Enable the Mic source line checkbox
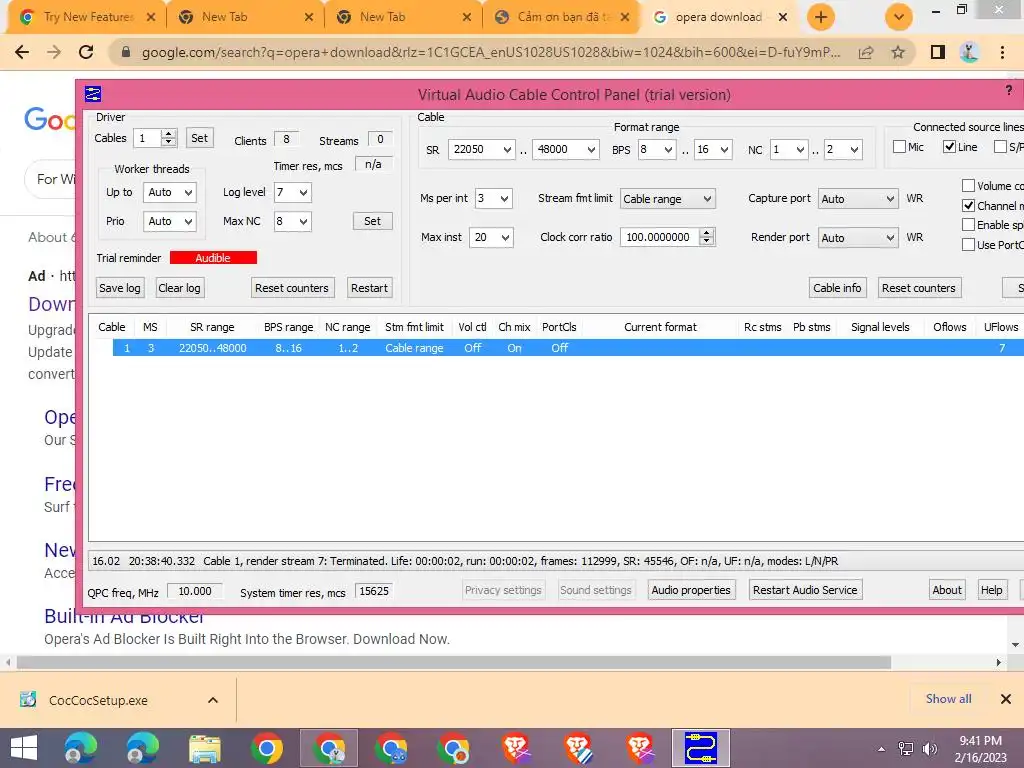This screenshot has height=768, width=1024. click(x=899, y=147)
